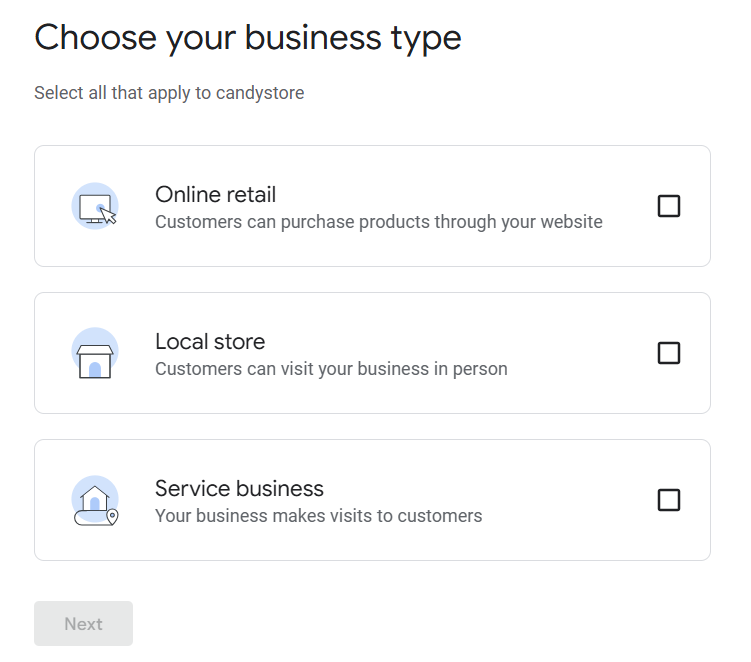Click the "Choose your business type" heading
The image size is (751, 662).
coord(248,37)
